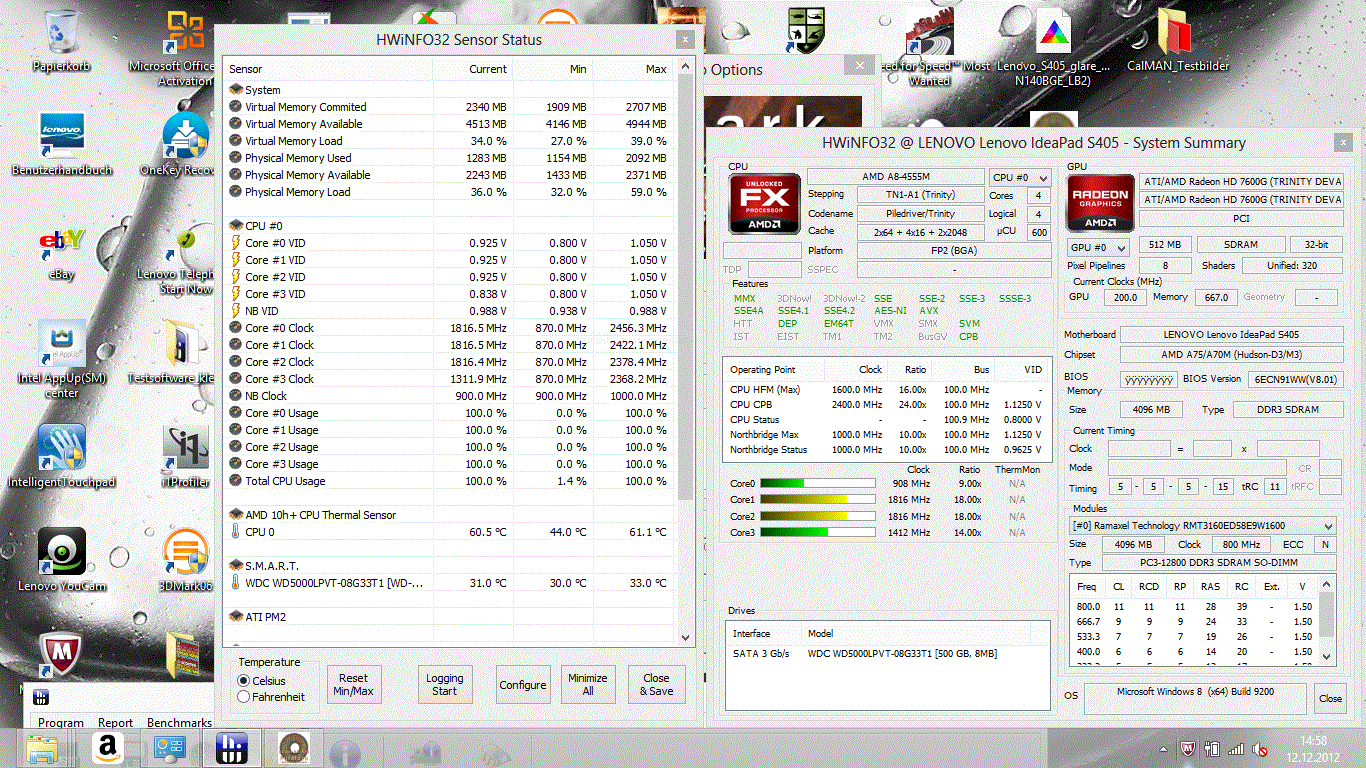
Task: Click the sensor list scroll-down arrow
Action: click(685, 636)
